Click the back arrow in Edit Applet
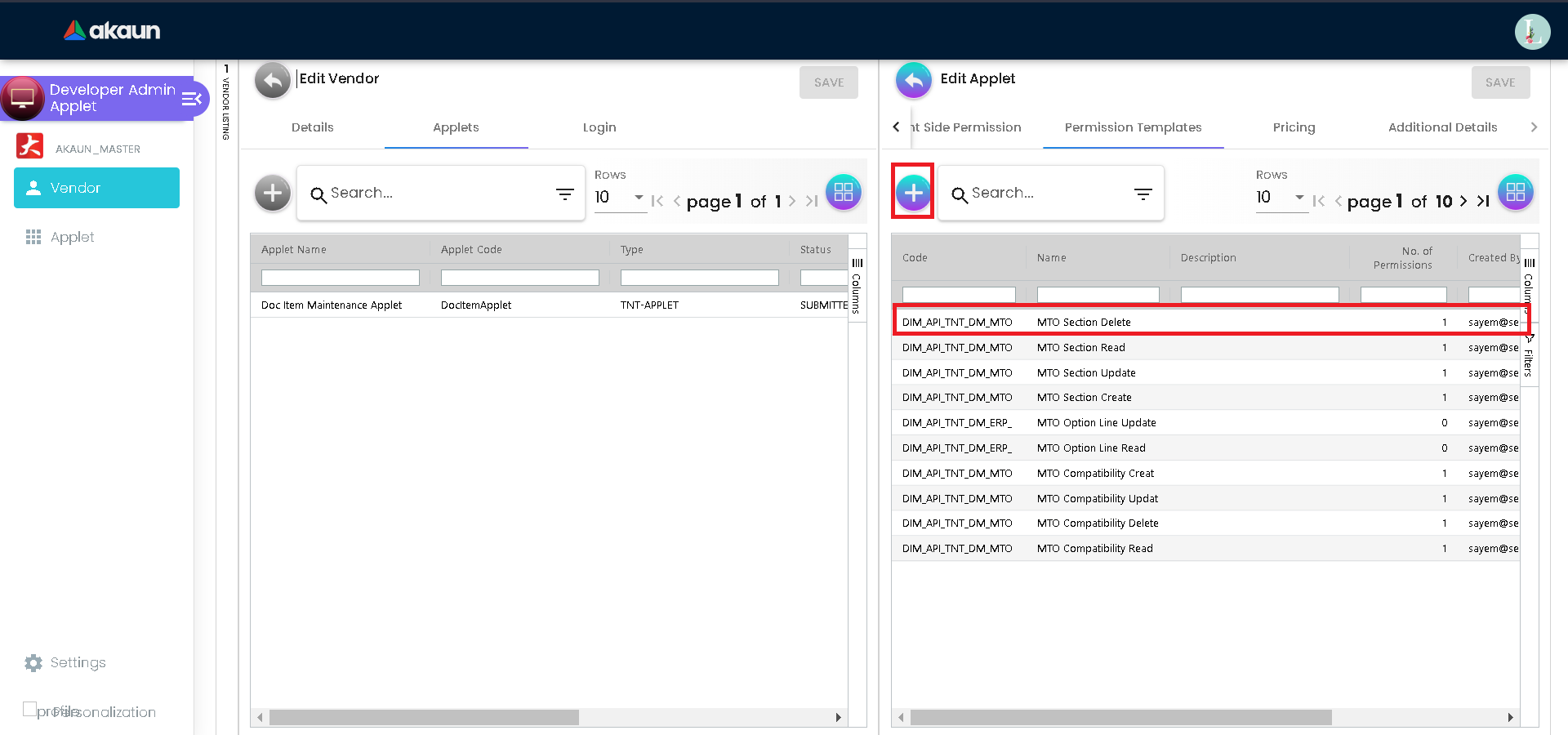This screenshot has width=1568, height=735. (x=913, y=81)
